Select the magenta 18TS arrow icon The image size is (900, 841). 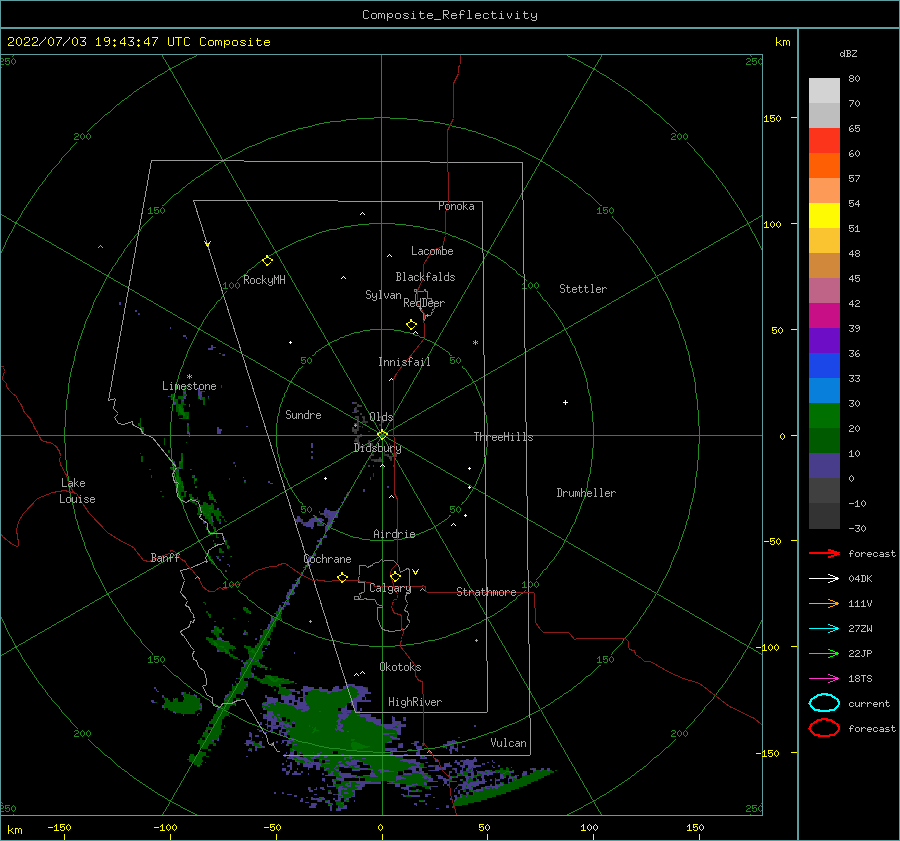[x=824, y=679]
